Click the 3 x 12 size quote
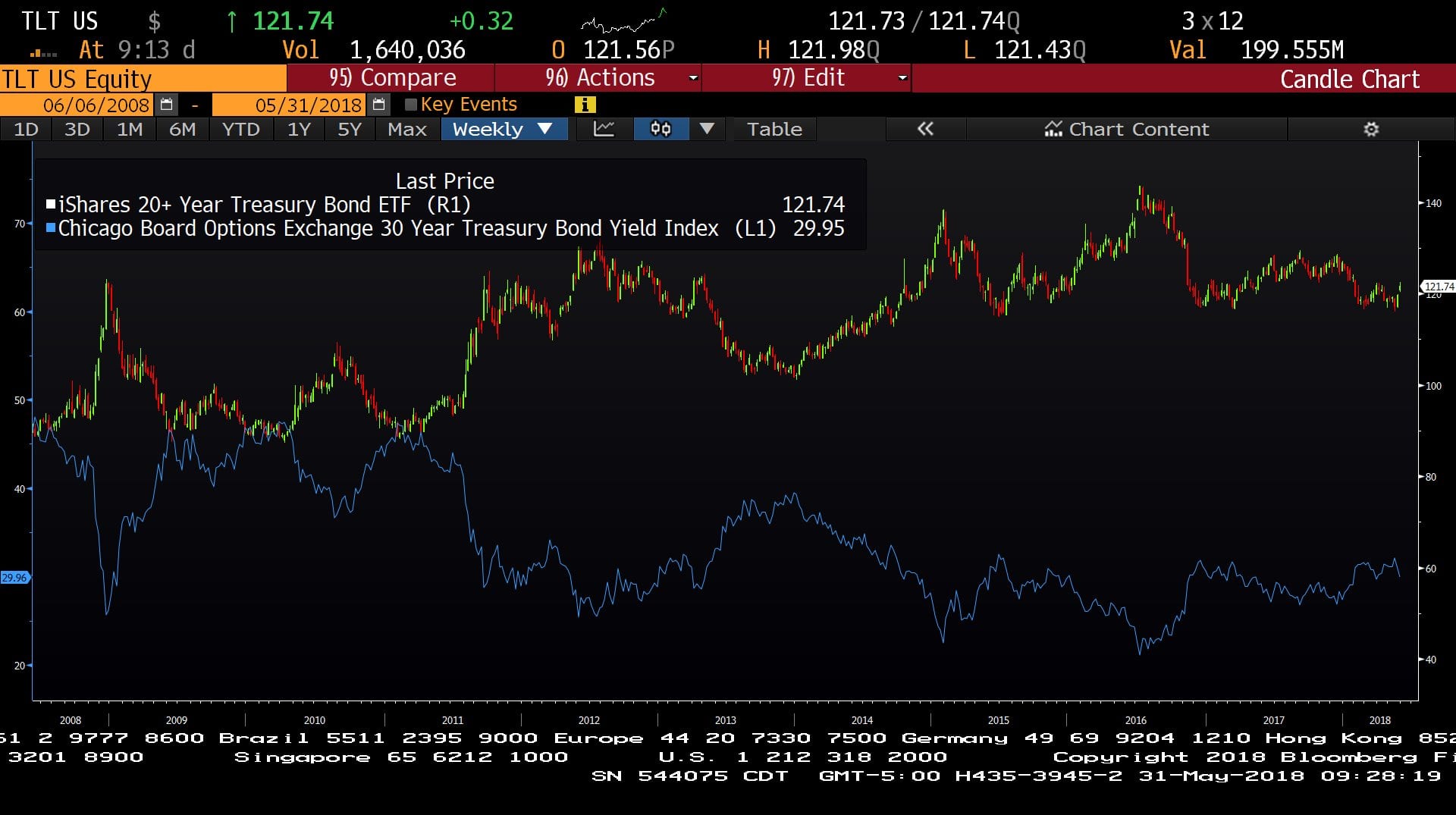The image size is (1456, 815). (x=1213, y=21)
